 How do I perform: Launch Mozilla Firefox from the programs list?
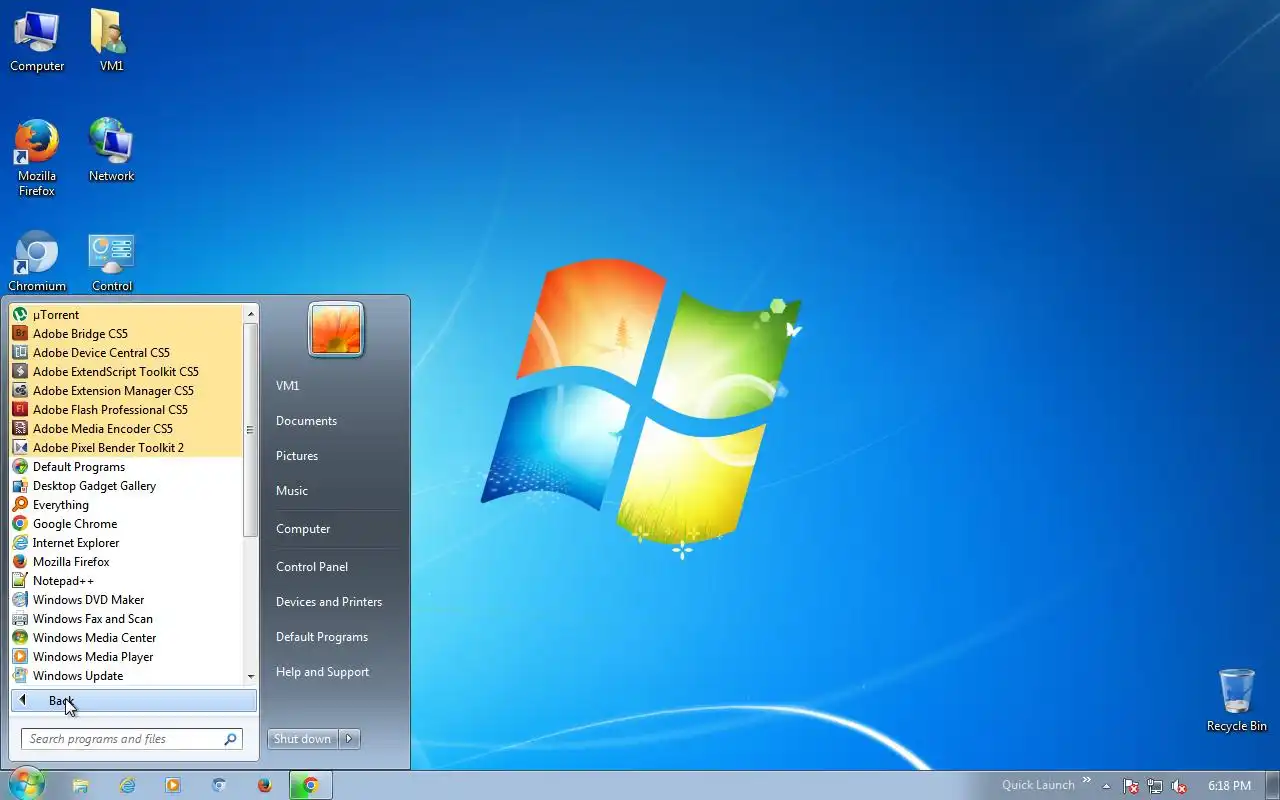pyautogui.click(x=126, y=561)
